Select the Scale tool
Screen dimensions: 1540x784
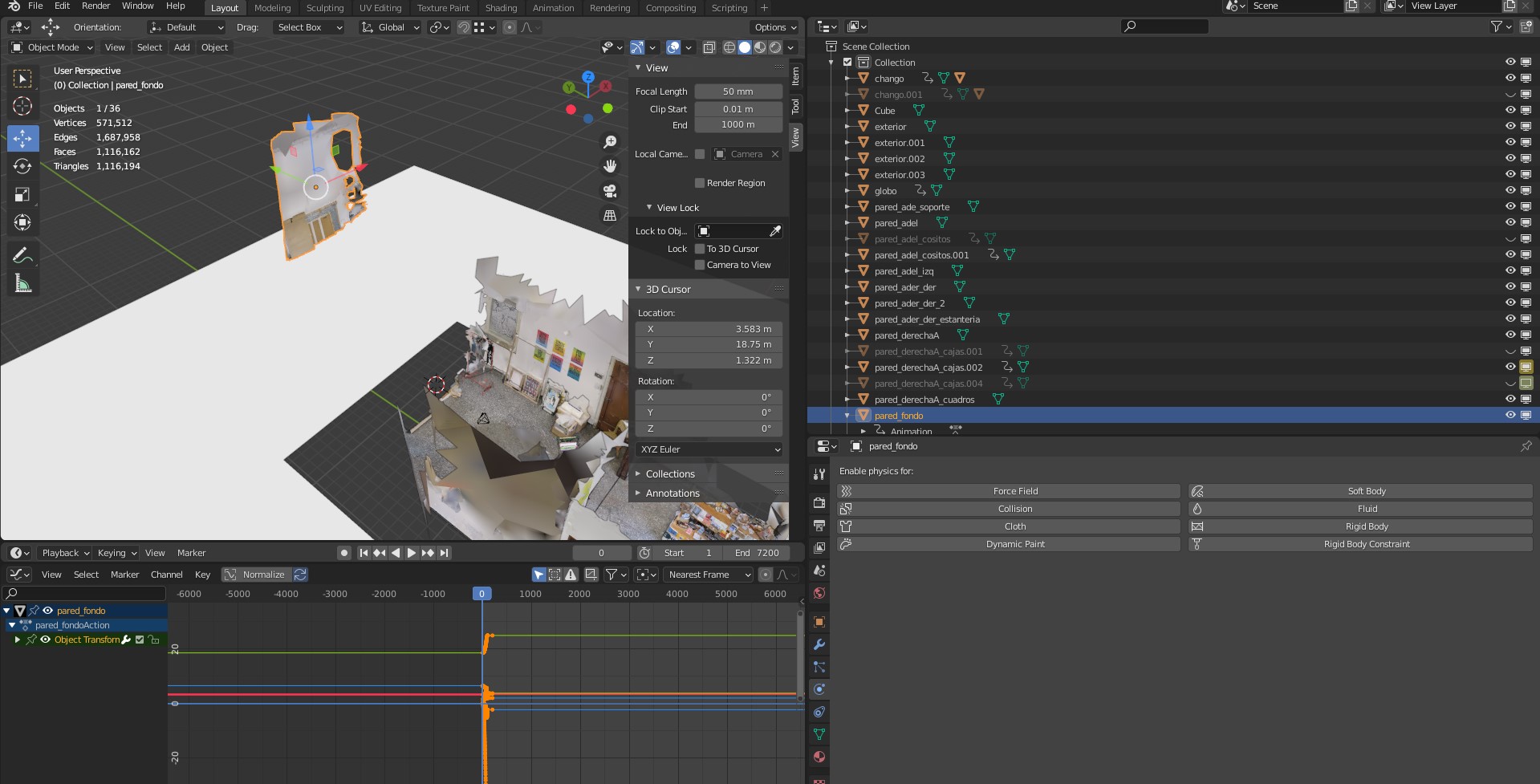coord(23,194)
